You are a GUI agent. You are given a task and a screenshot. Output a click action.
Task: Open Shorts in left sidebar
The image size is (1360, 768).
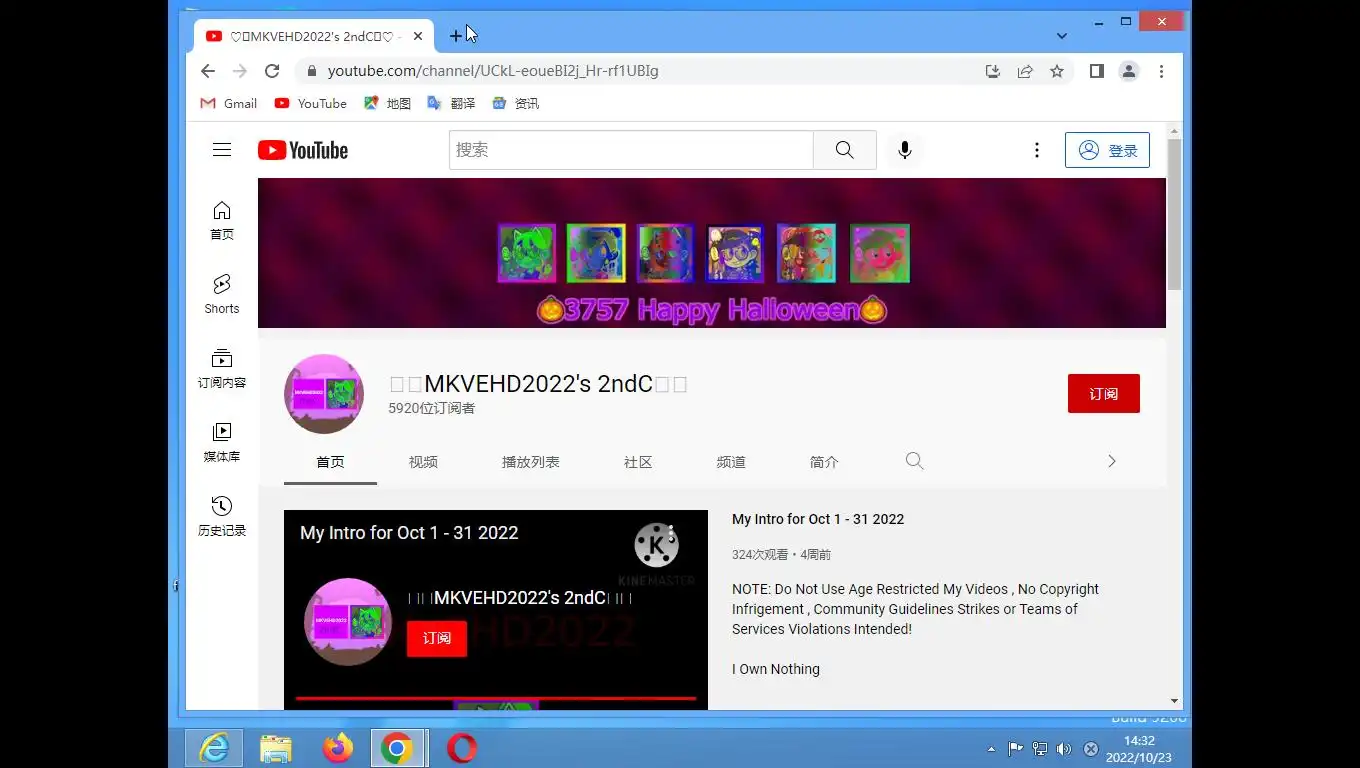click(222, 294)
